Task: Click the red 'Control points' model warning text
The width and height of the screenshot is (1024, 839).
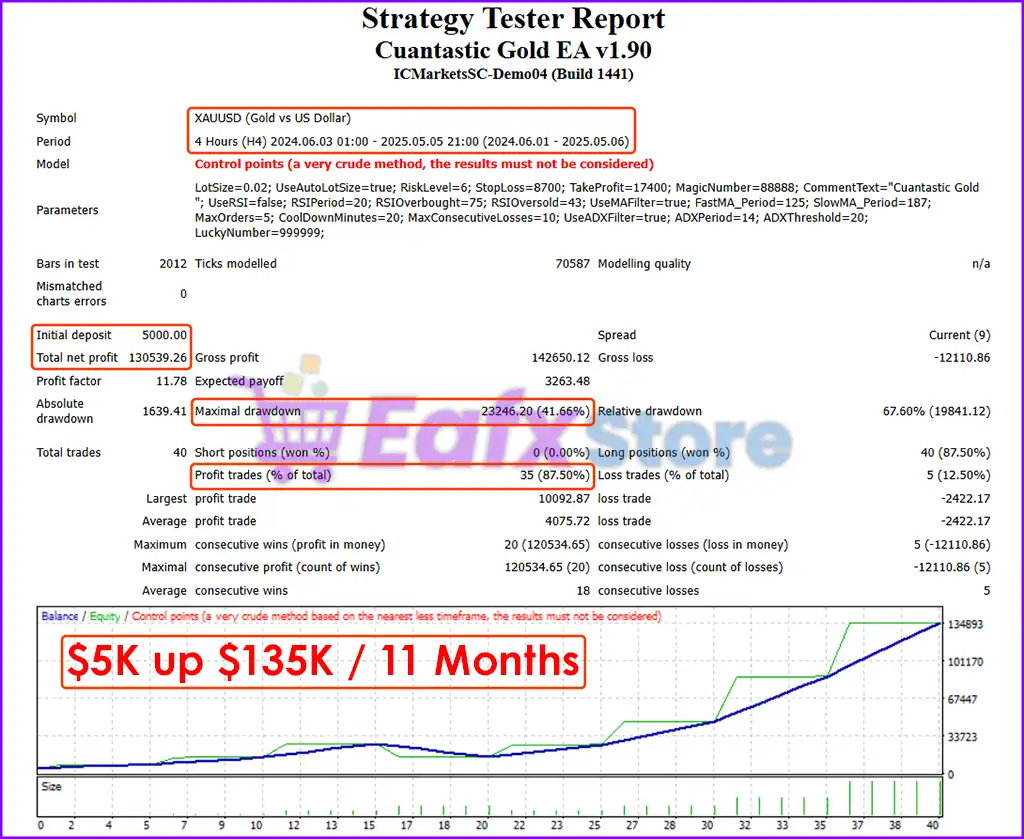Action: pyautogui.click(x=424, y=164)
